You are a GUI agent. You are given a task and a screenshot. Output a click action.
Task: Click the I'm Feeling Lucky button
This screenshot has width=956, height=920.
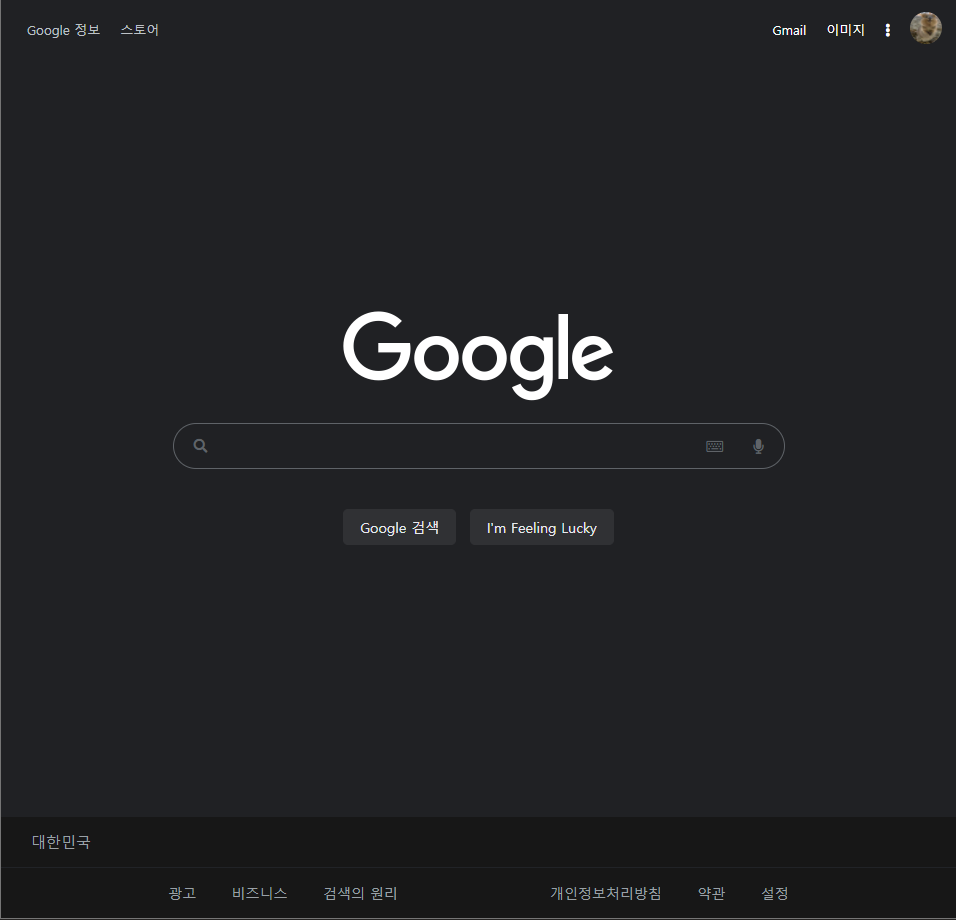[x=541, y=527]
